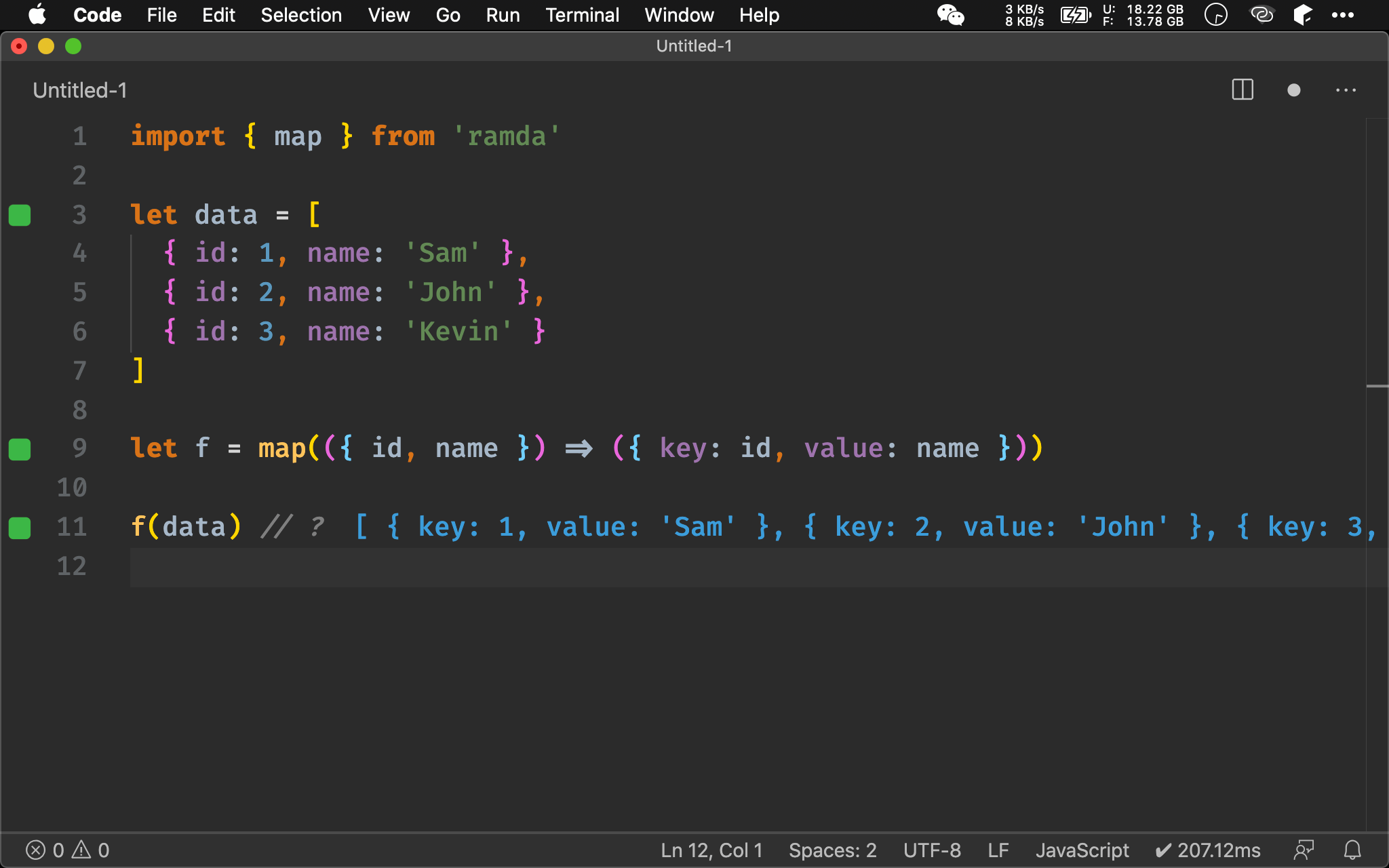Open the Edit menu
Screen dimensions: 1389x868
(x=218, y=15)
